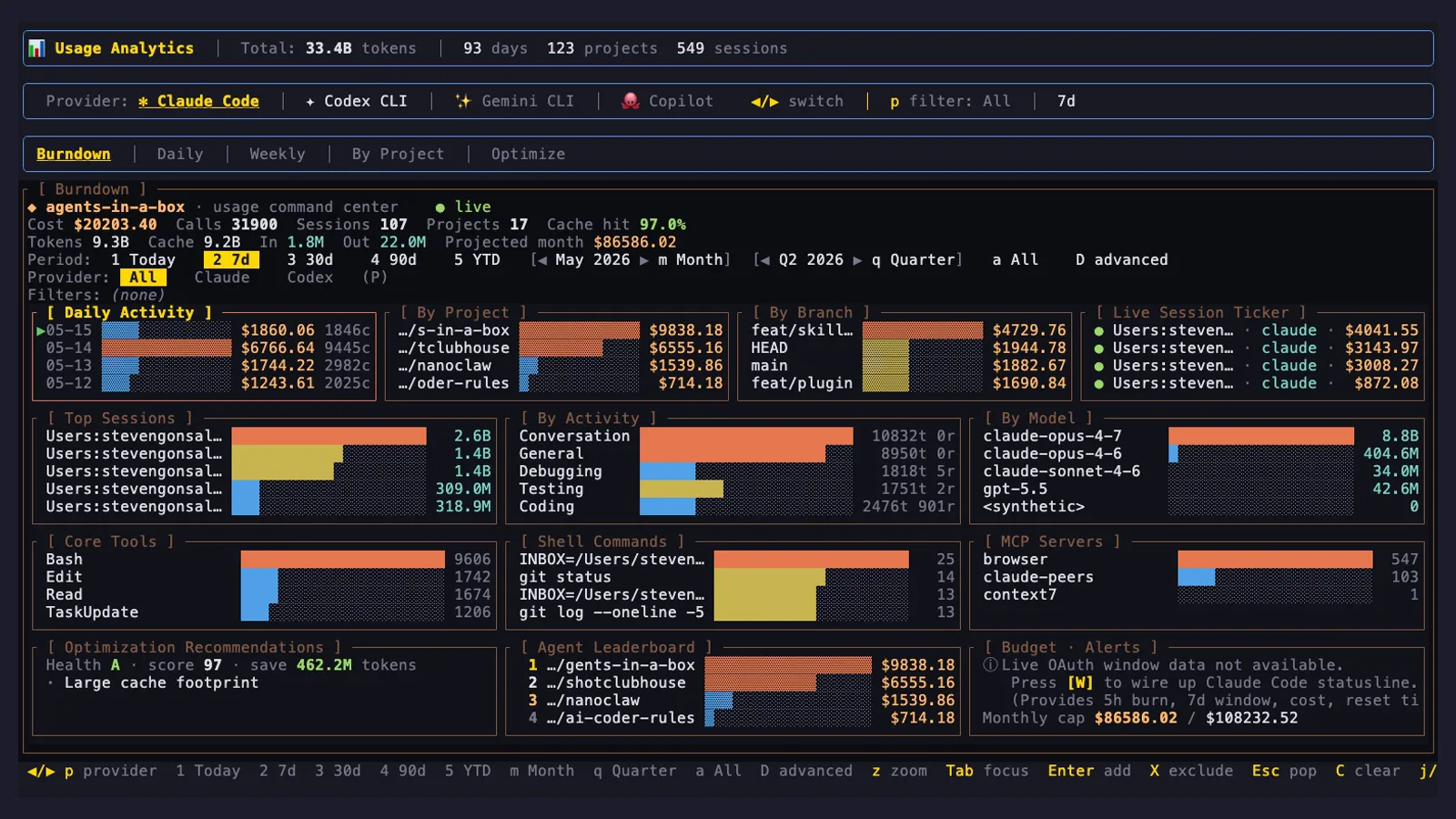This screenshot has height=819, width=1456.
Task: Click next quarter arrow after Q2 2026
Action: pyautogui.click(x=857, y=260)
